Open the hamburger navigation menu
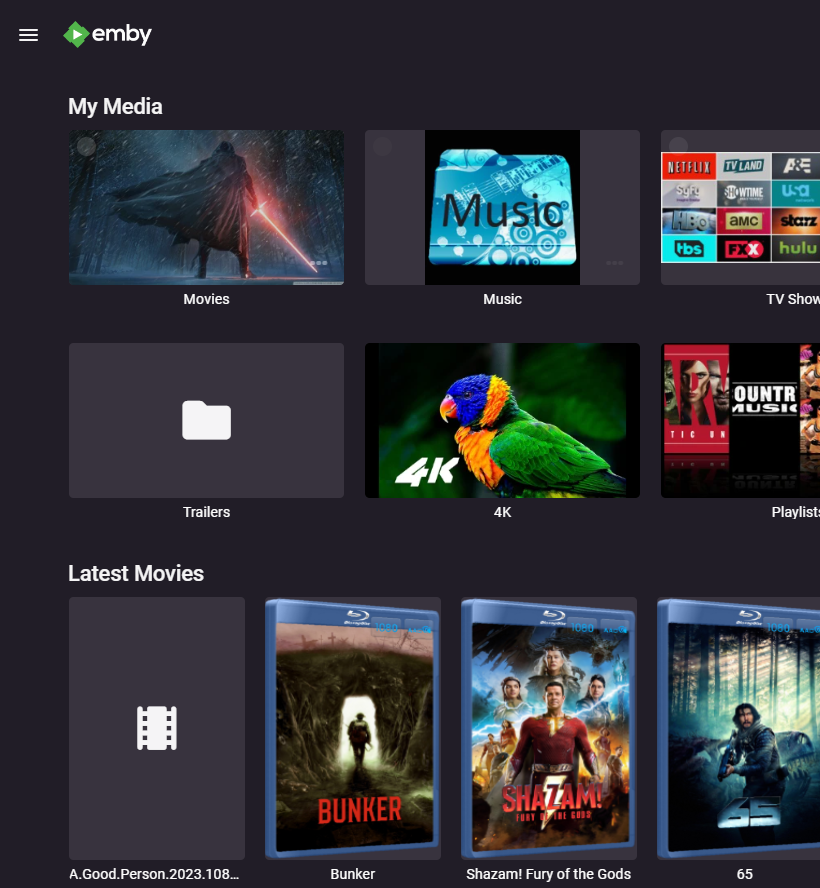Viewport: 820px width, 888px height. pyautogui.click(x=28, y=35)
